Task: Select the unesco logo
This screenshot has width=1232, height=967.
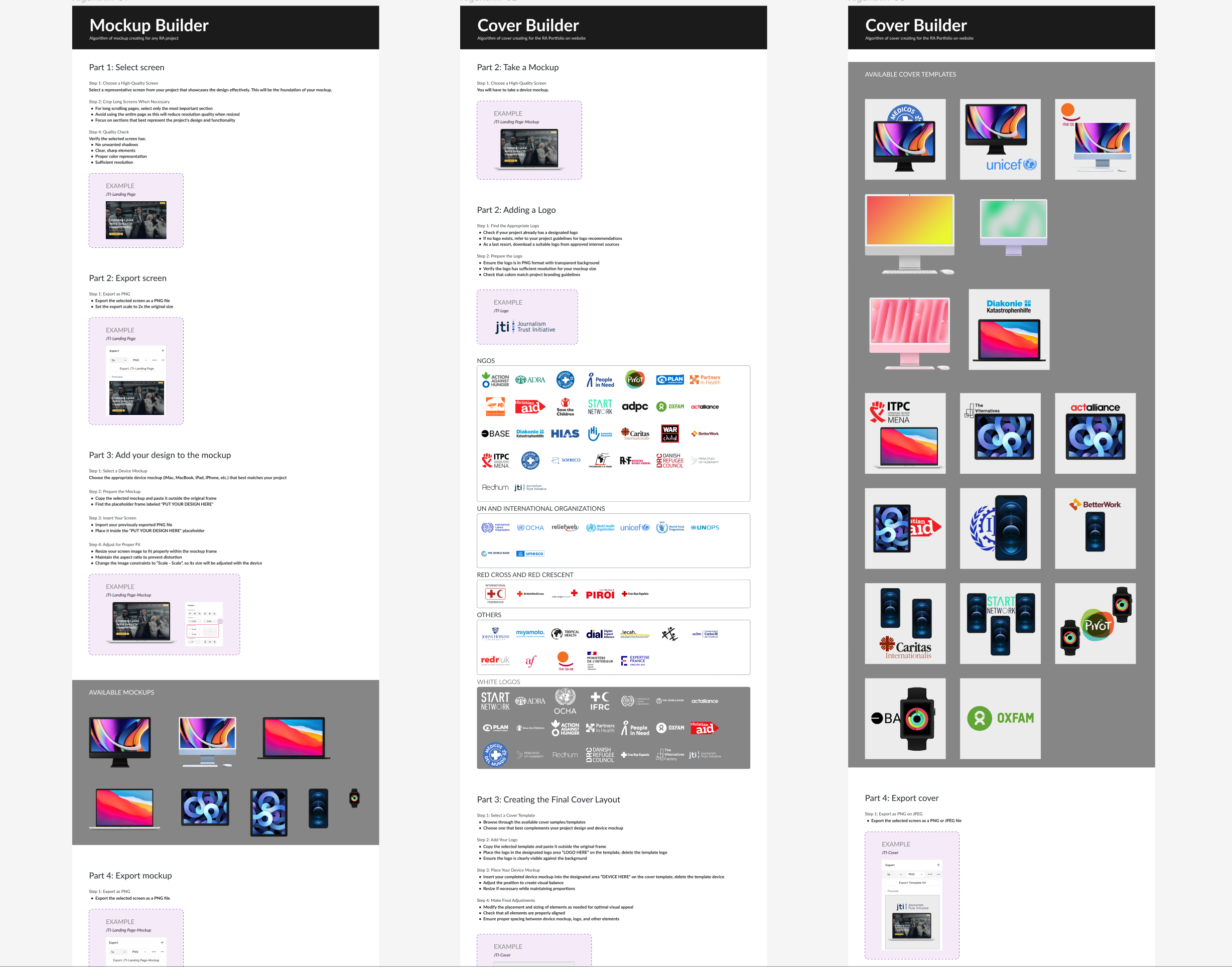Action: (530, 554)
